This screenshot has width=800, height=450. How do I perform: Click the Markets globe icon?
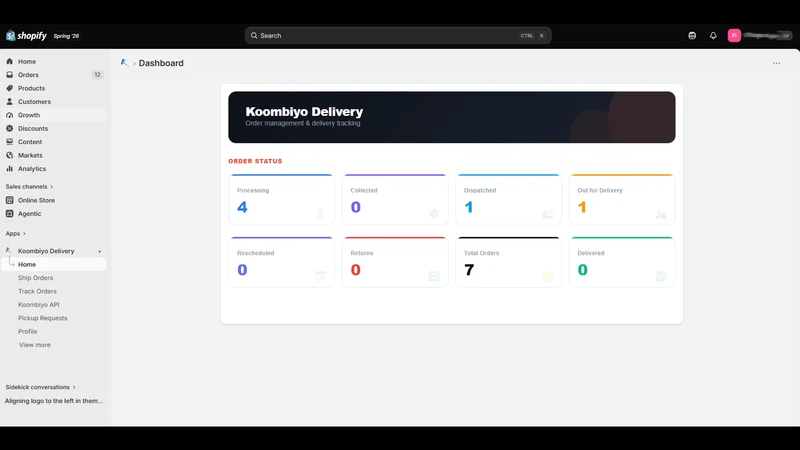9,155
